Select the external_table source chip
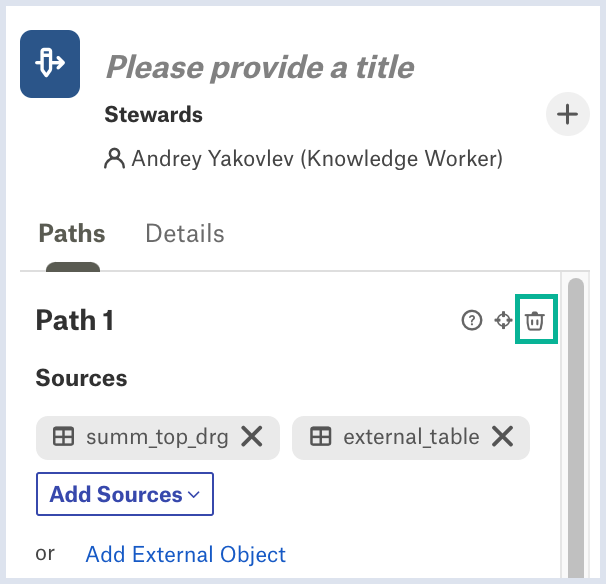Image resolution: width=606 pixels, height=584 pixels. point(411,438)
